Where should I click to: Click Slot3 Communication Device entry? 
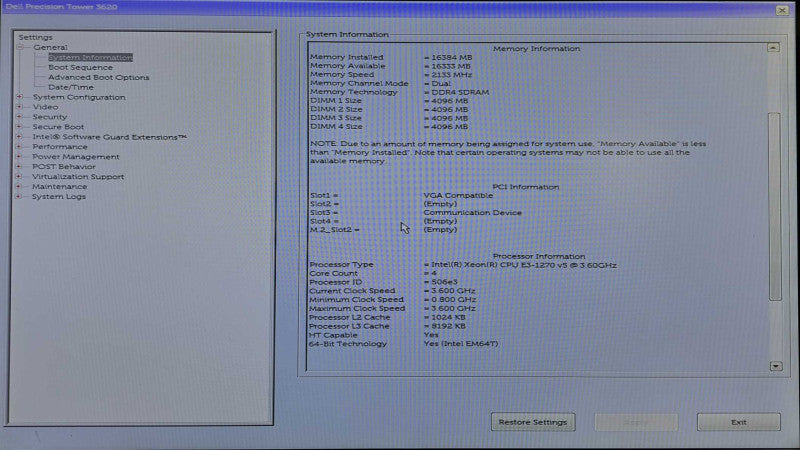click(472, 212)
